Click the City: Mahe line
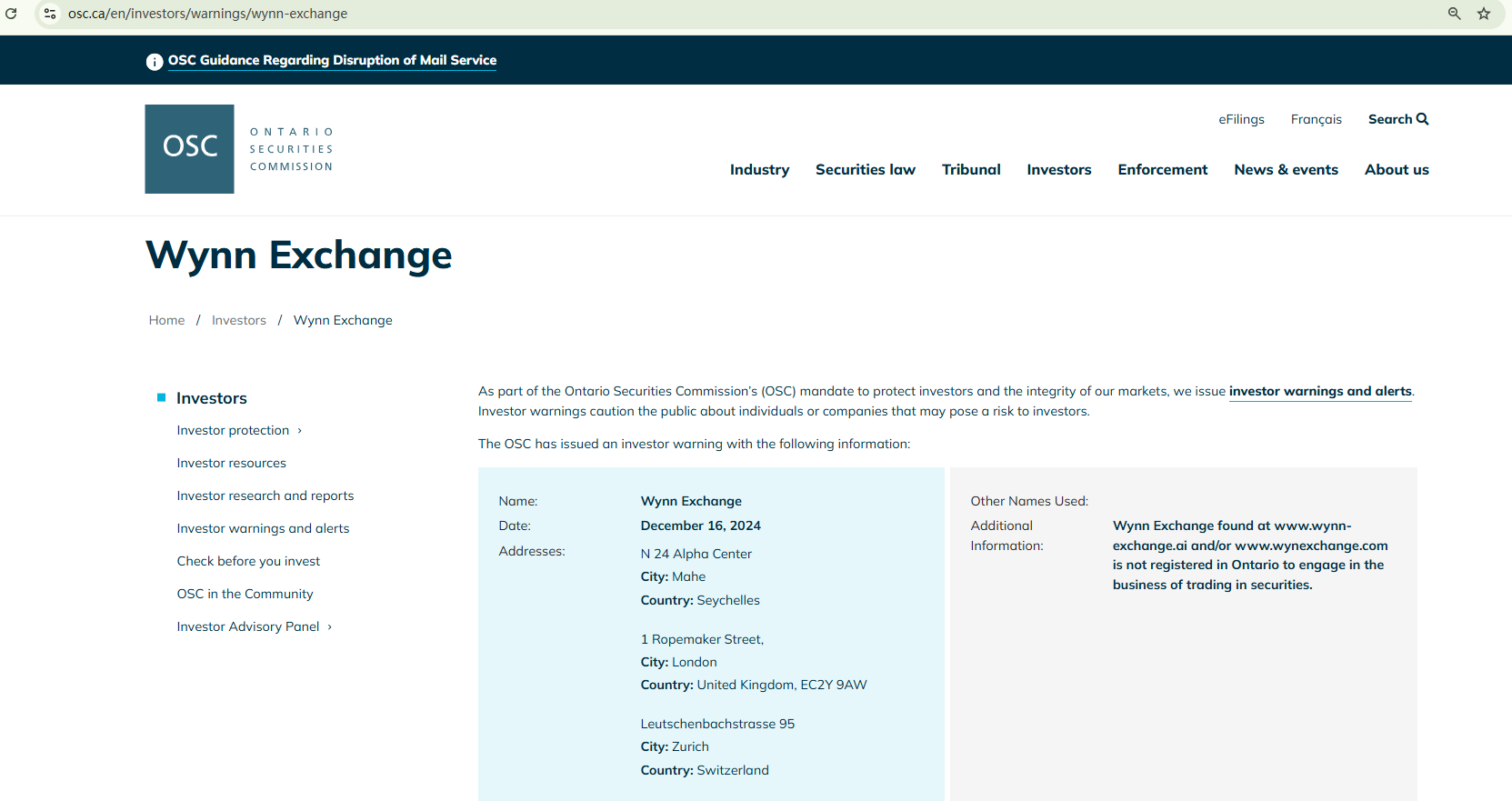 pyautogui.click(x=673, y=576)
